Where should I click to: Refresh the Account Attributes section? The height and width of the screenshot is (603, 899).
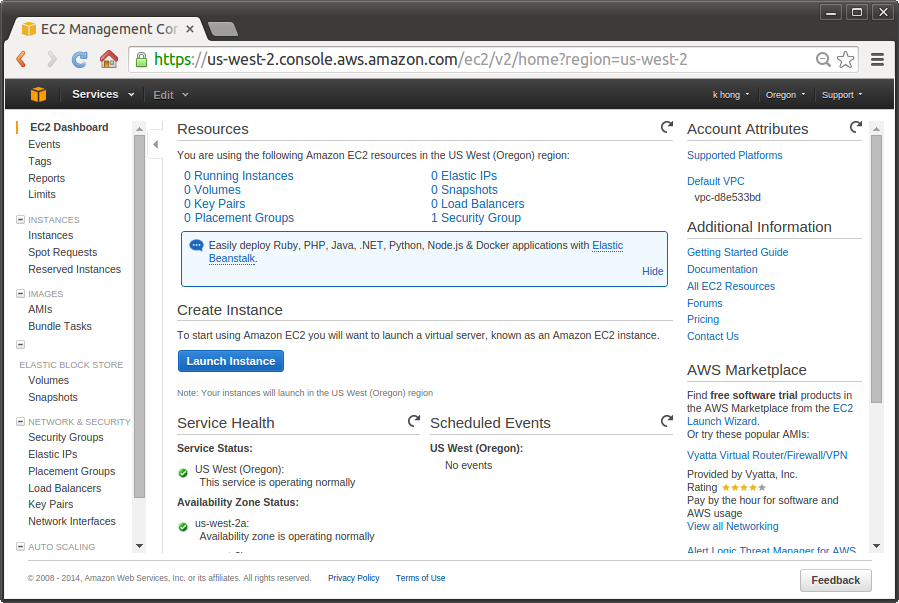855,127
